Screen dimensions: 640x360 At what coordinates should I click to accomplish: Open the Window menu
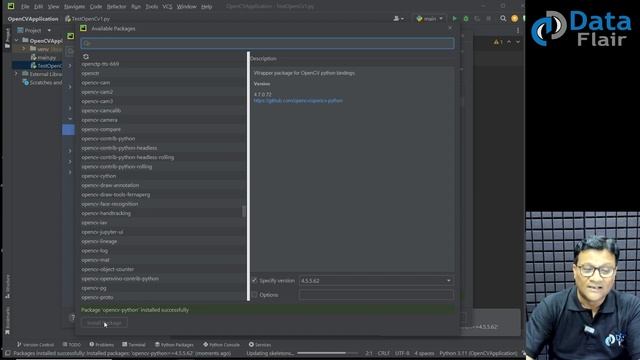187,7
